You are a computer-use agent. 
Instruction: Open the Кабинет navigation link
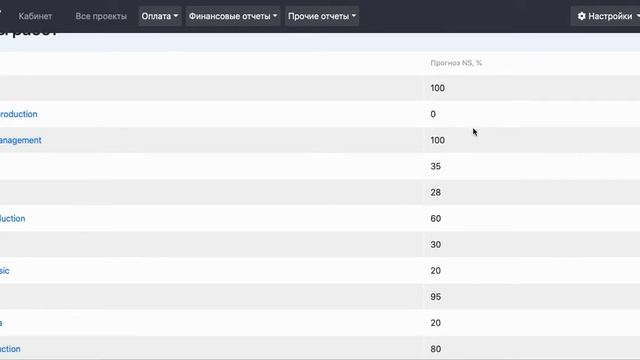35,16
